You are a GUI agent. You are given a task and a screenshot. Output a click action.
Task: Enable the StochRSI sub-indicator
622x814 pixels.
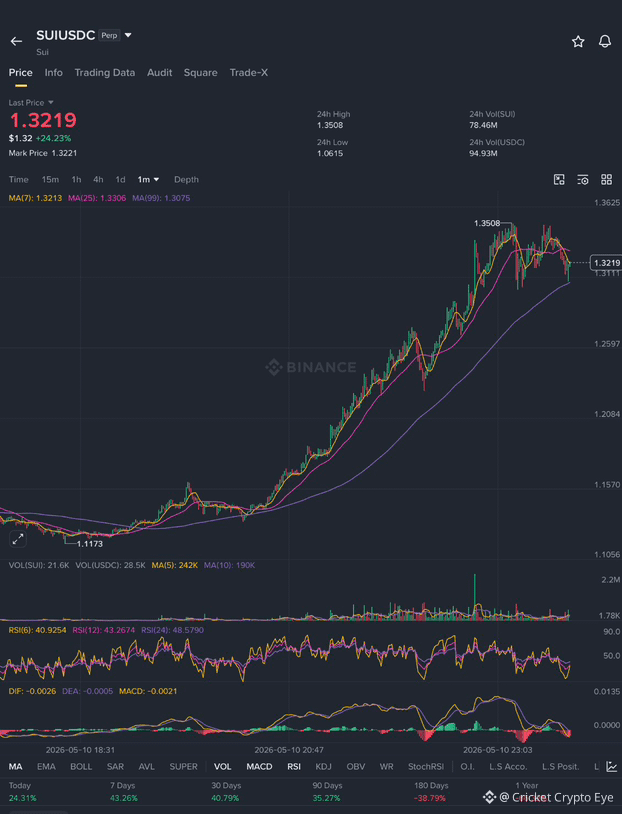426,767
